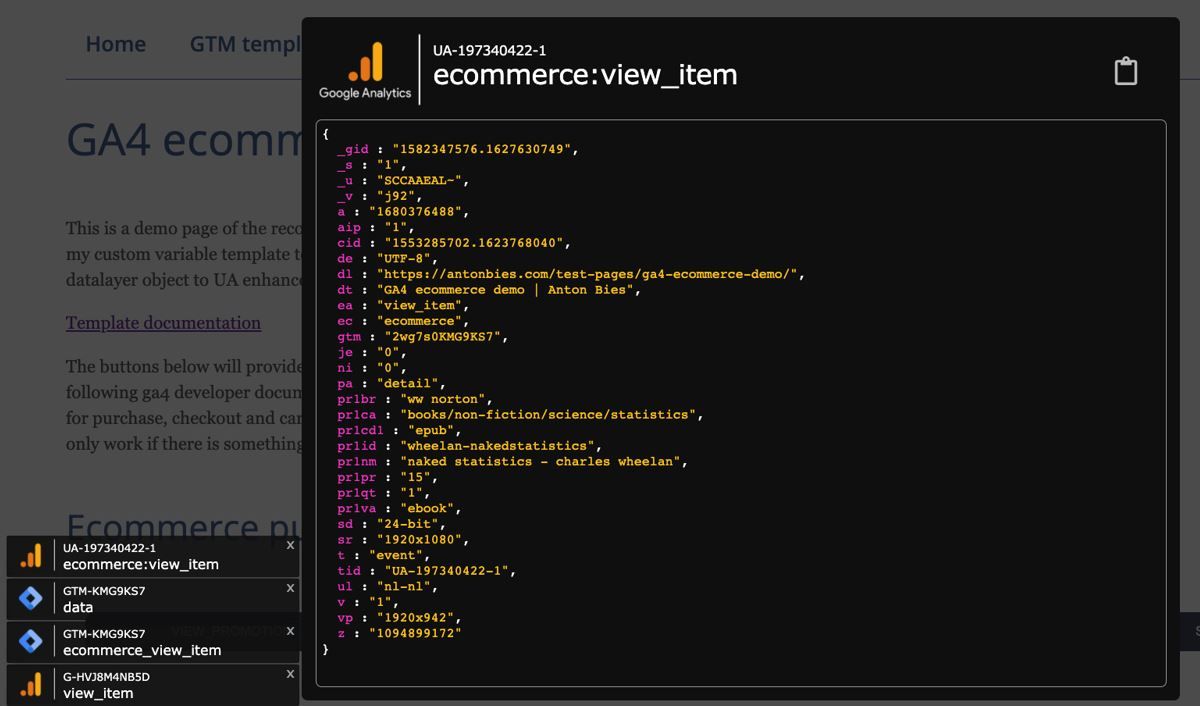Click Google Analytics icon on ecommerce:view_item card
The width and height of the screenshot is (1200, 706).
(x=31, y=556)
